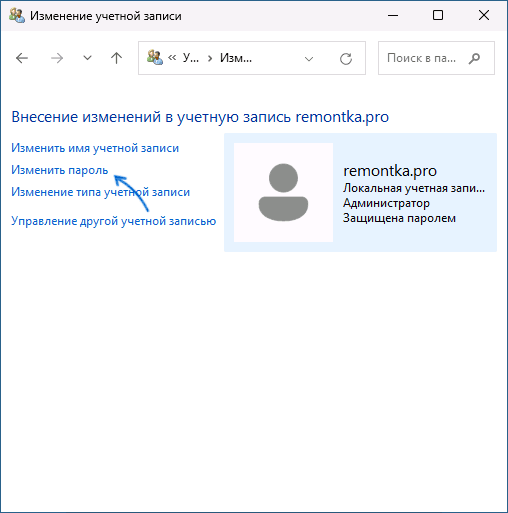Viewport: 508px width, 513px height.
Task: Open 'Изменить имя учетной записи' link
Action: pyautogui.click(x=95, y=148)
